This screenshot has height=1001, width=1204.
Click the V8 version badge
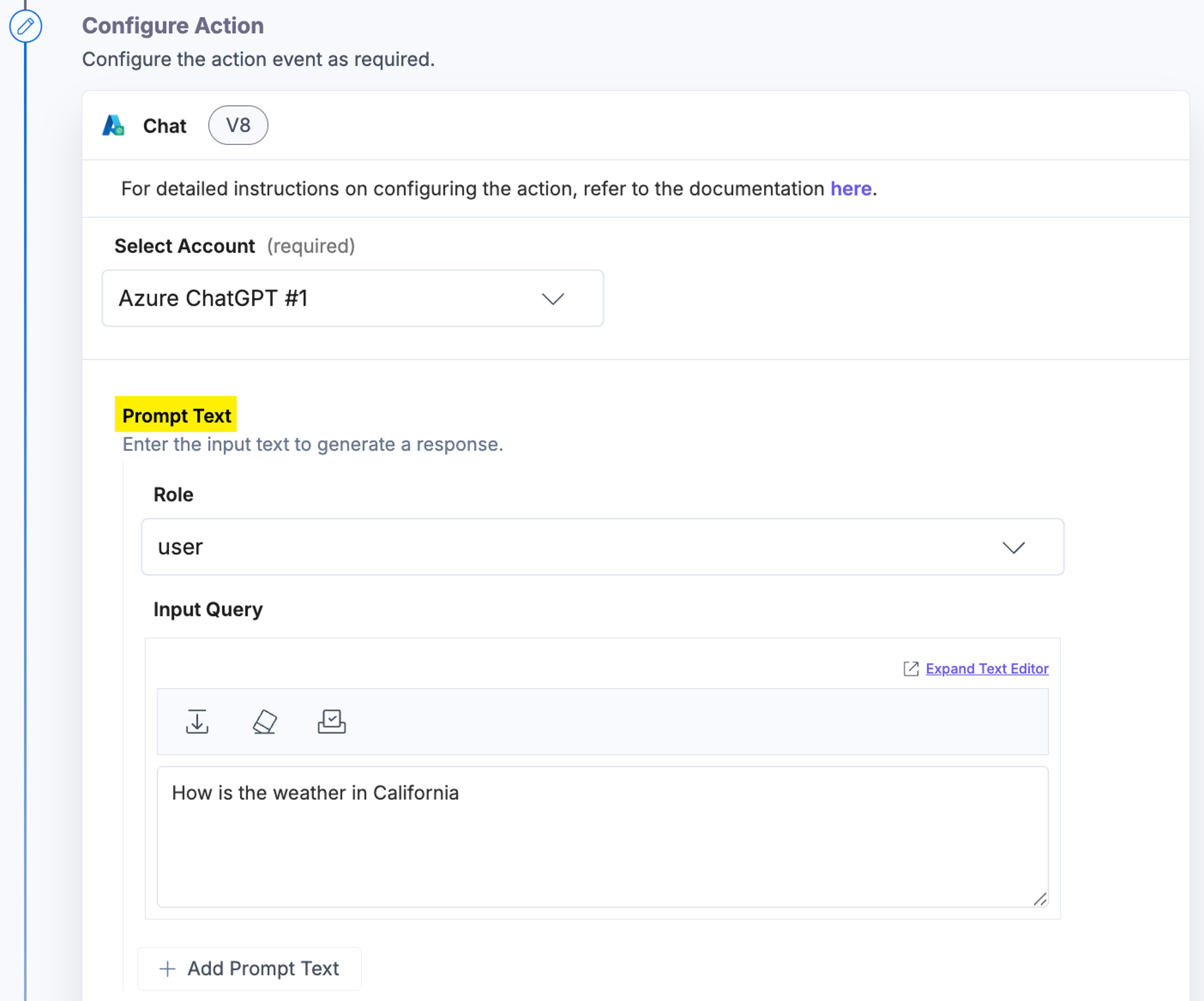[238, 125]
